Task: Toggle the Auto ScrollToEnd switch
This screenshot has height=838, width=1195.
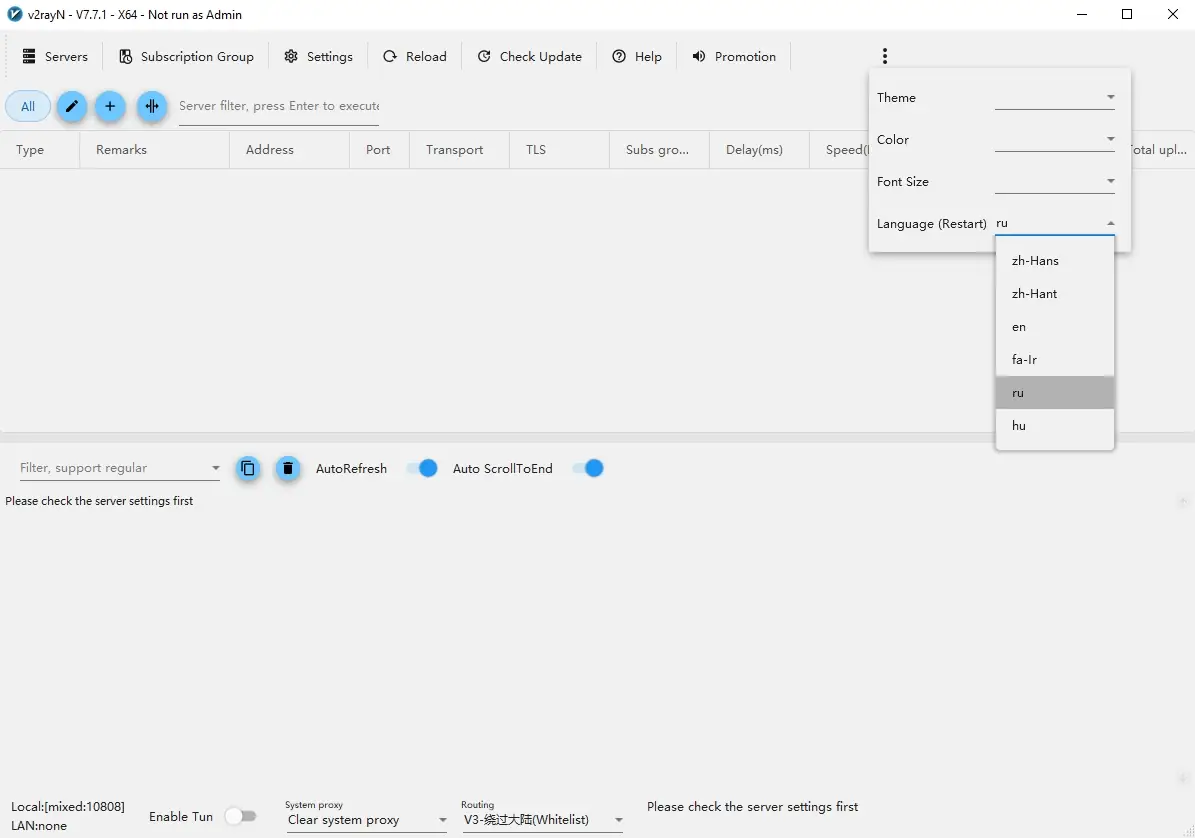Action: click(x=588, y=469)
